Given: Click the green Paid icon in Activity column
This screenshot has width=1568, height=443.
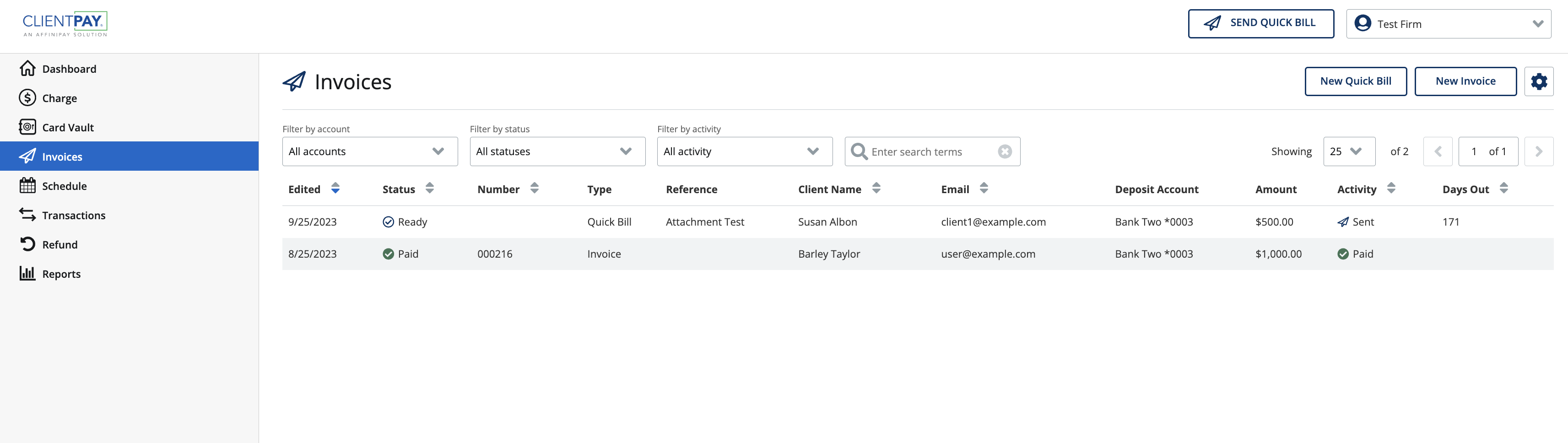Looking at the screenshot, I should [1343, 254].
